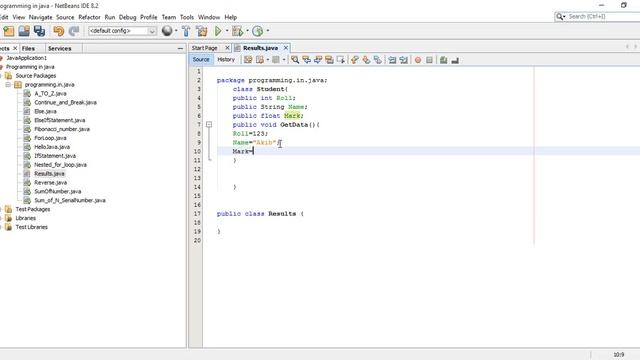
Task: Click Find Next Occurrence icon
Action: point(318,60)
